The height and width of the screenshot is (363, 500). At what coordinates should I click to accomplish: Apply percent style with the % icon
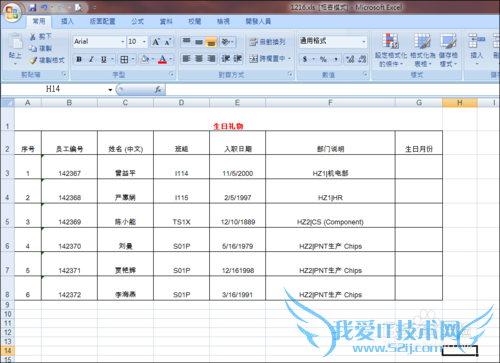[x=323, y=59]
